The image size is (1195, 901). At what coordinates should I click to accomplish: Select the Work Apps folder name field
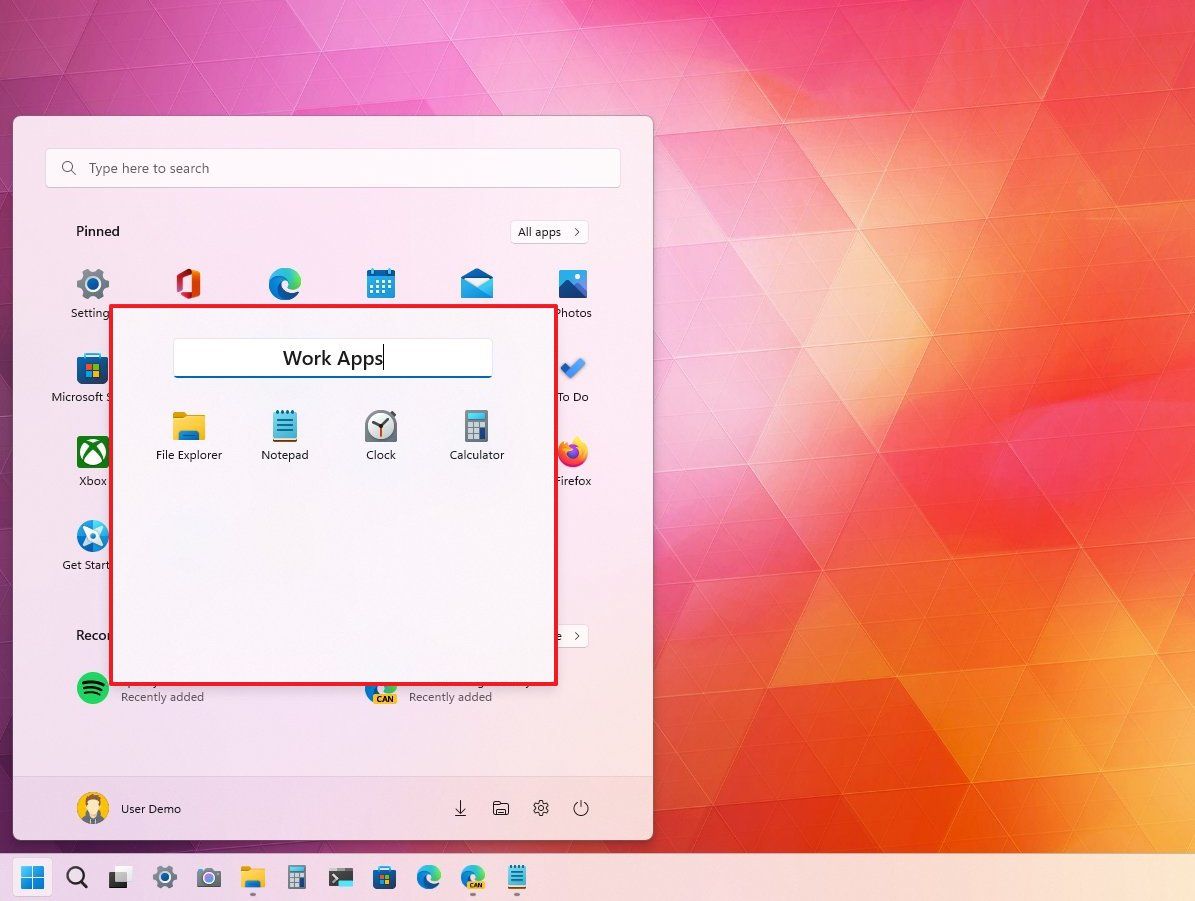tap(333, 358)
